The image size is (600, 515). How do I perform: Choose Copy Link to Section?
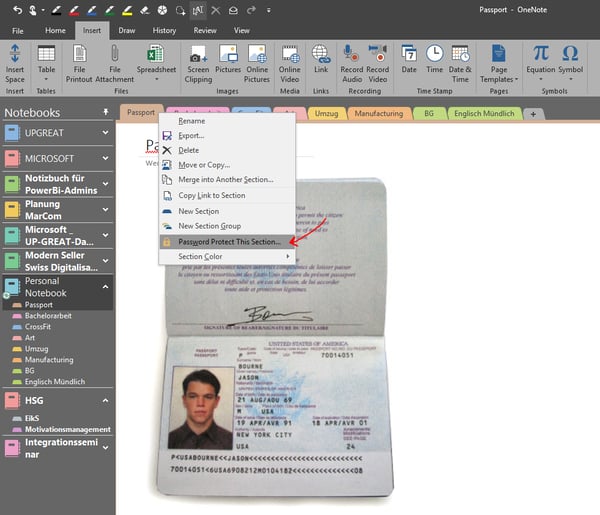click(x=227, y=196)
